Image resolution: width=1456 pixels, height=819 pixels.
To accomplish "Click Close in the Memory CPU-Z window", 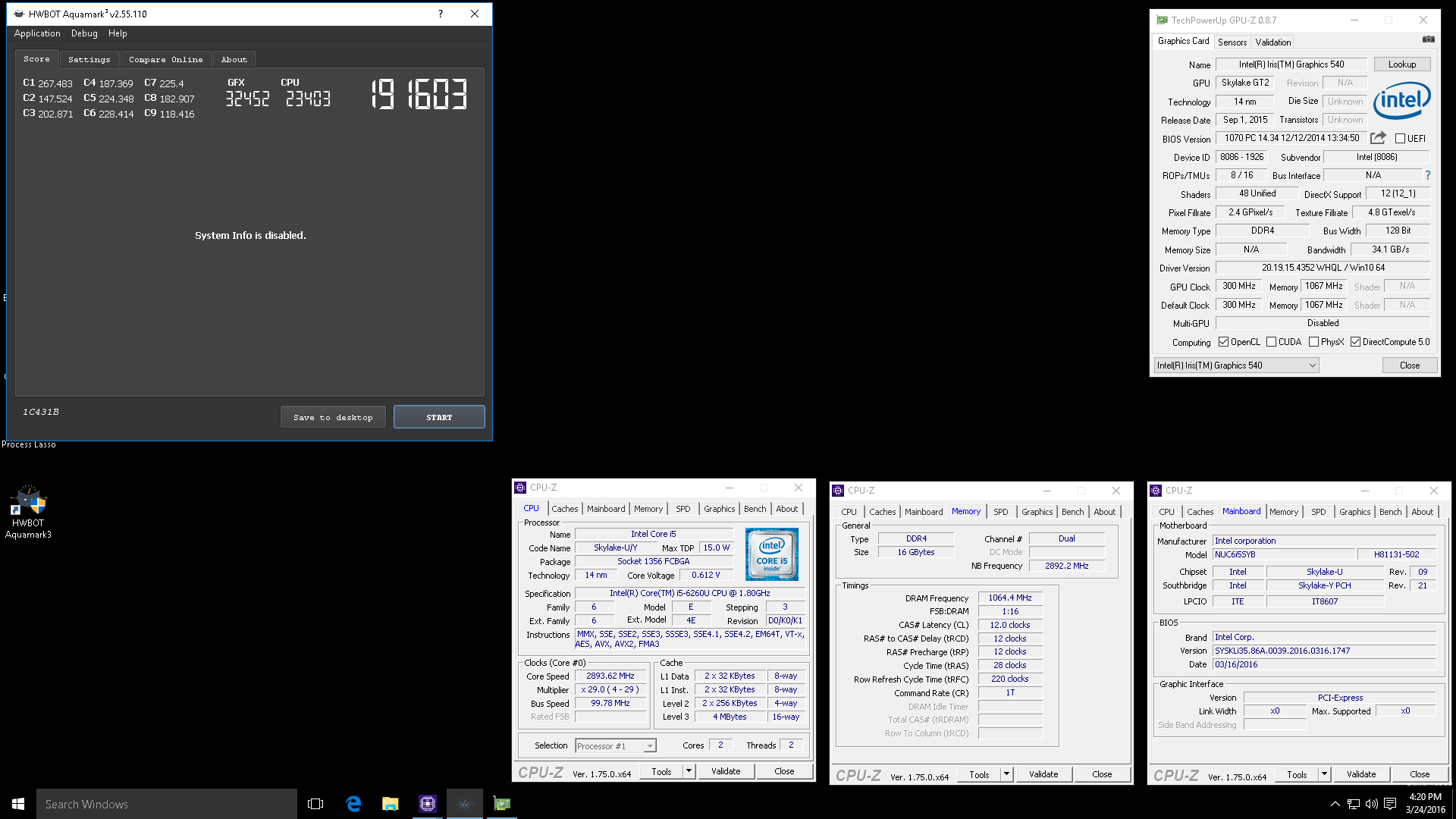I will [1101, 774].
